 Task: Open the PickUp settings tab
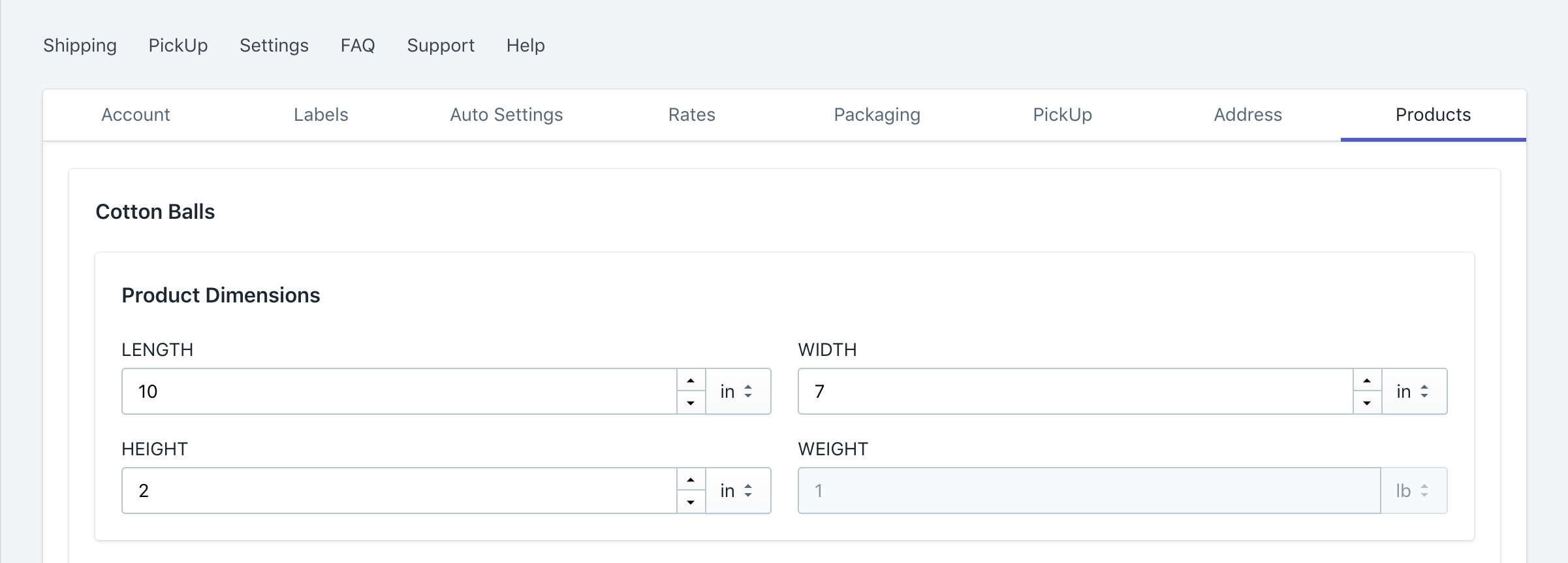tap(1063, 115)
